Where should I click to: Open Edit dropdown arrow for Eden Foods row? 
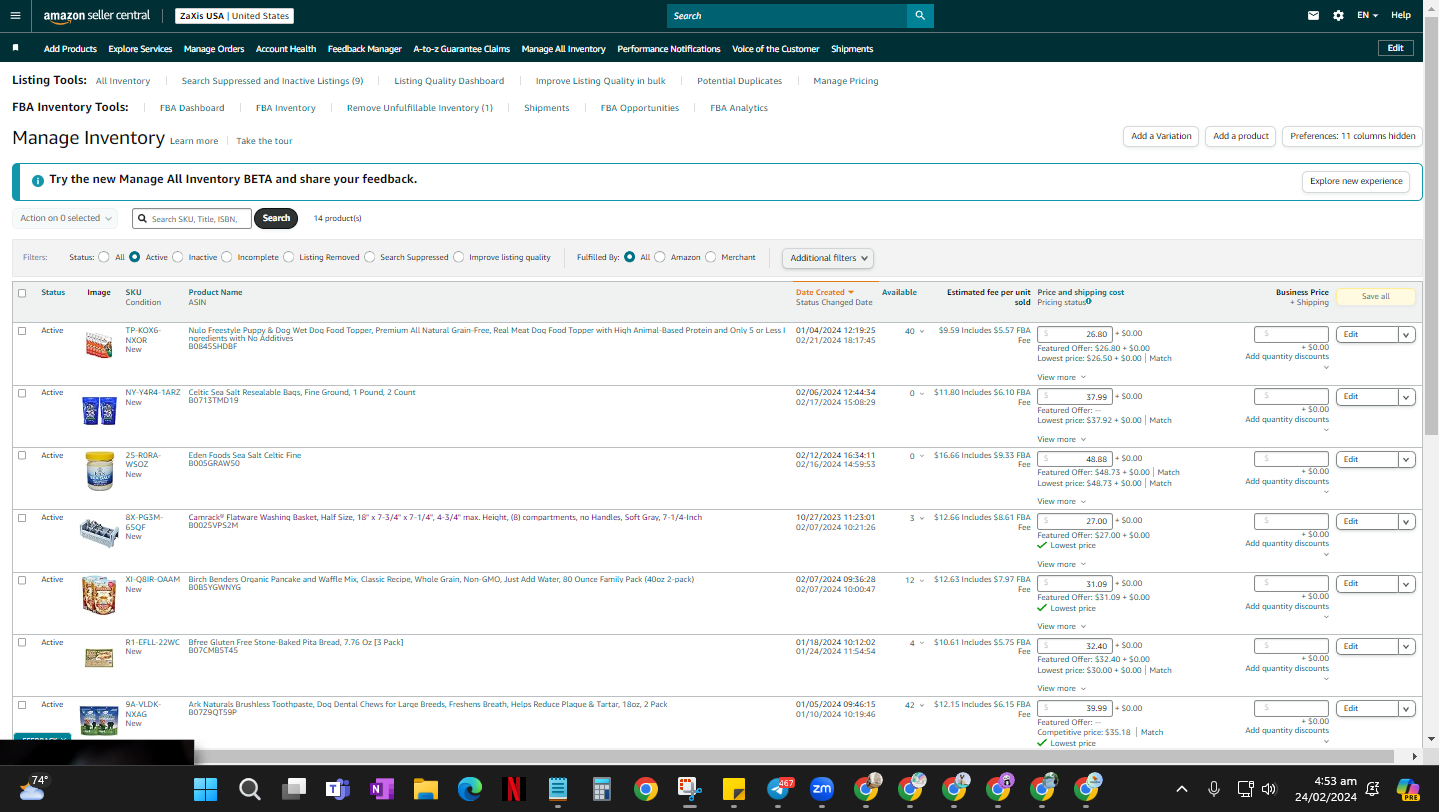click(x=1407, y=460)
